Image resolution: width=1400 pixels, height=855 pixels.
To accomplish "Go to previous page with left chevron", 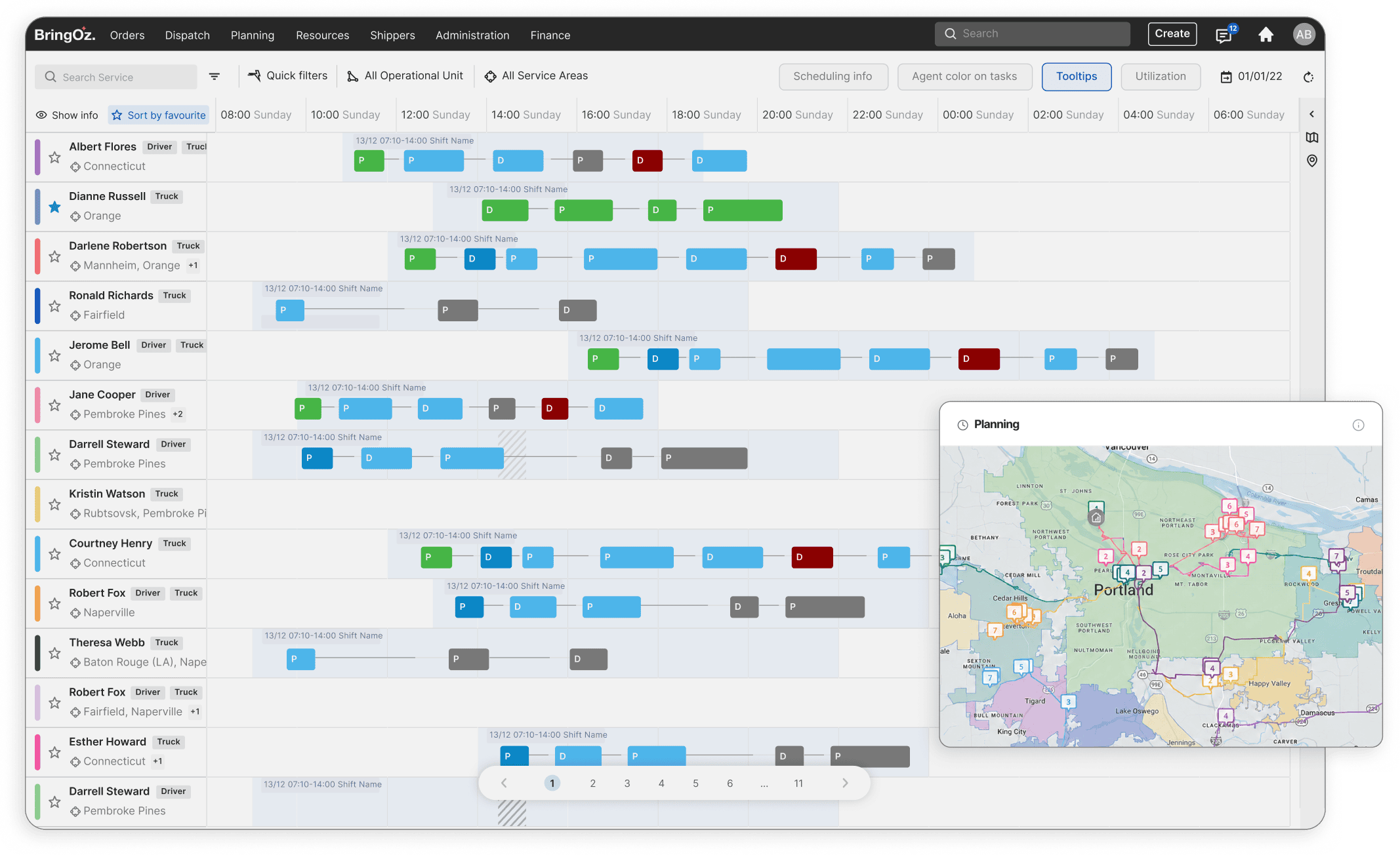I will (x=504, y=784).
